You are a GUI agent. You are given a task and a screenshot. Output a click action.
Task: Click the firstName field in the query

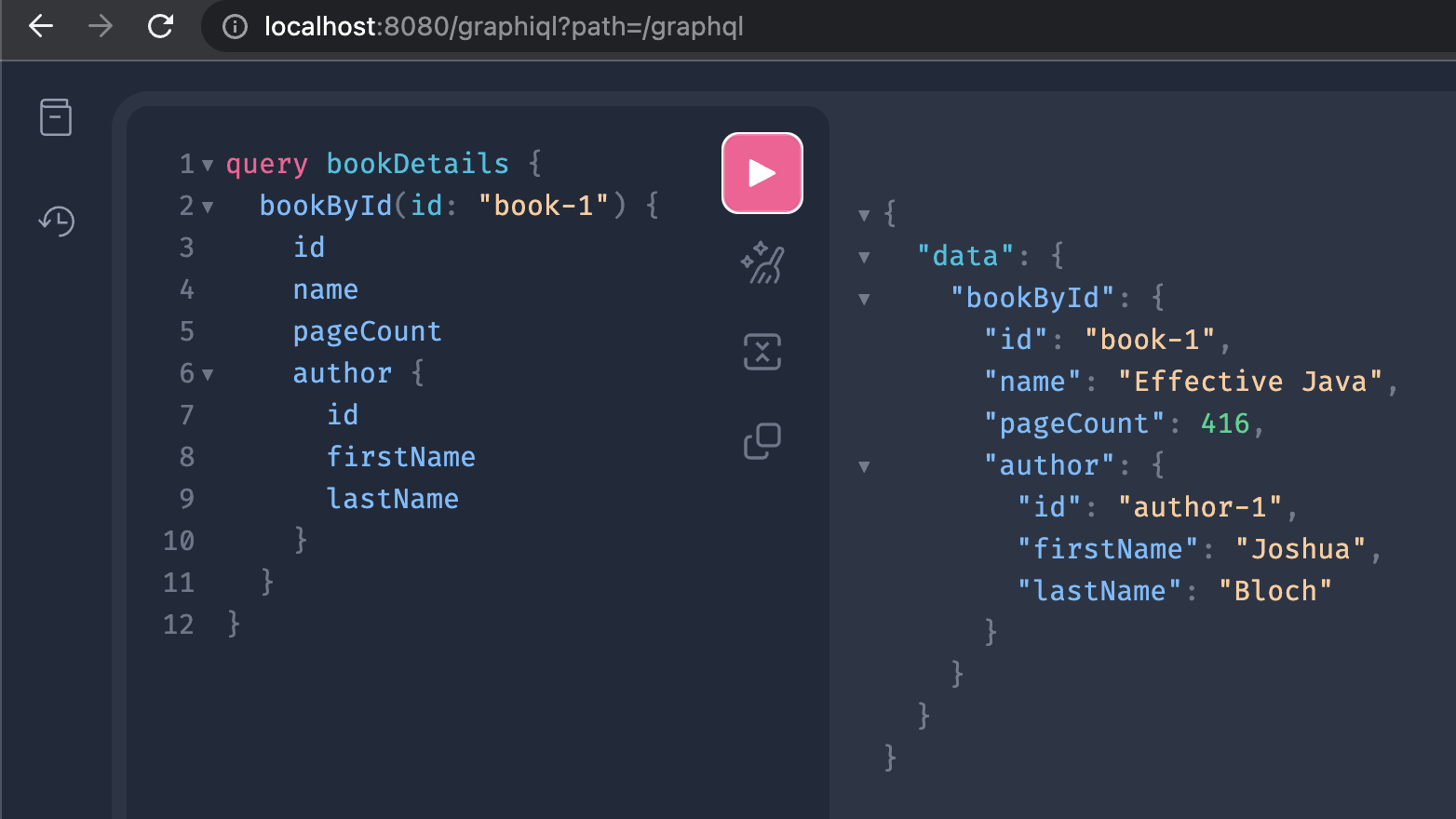point(401,456)
